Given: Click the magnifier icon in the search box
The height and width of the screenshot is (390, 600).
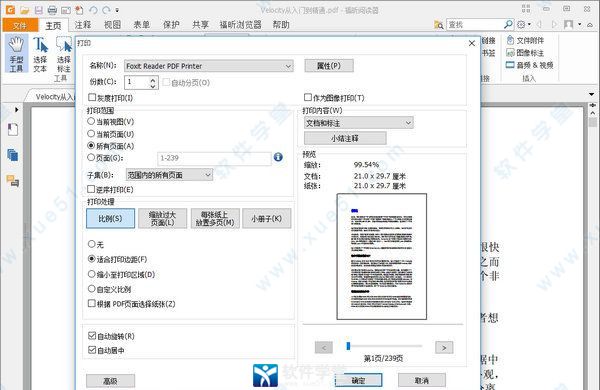Looking at the screenshot, I should coord(508,24).
